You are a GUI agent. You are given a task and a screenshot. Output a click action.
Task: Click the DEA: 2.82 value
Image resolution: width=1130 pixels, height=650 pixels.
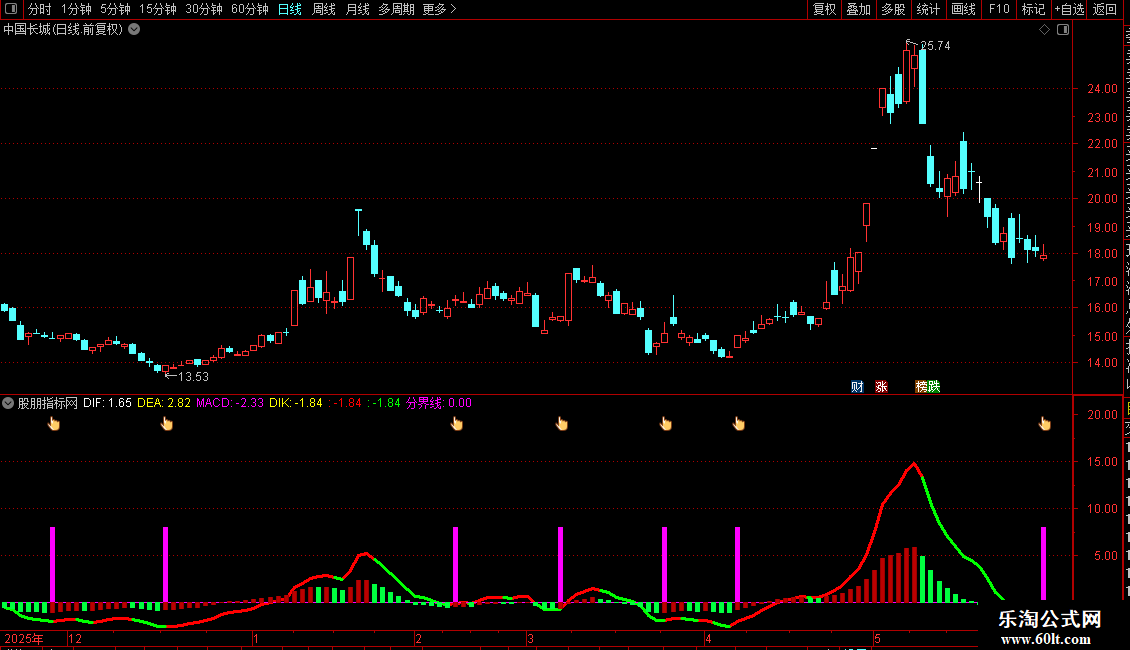(164, 403)
